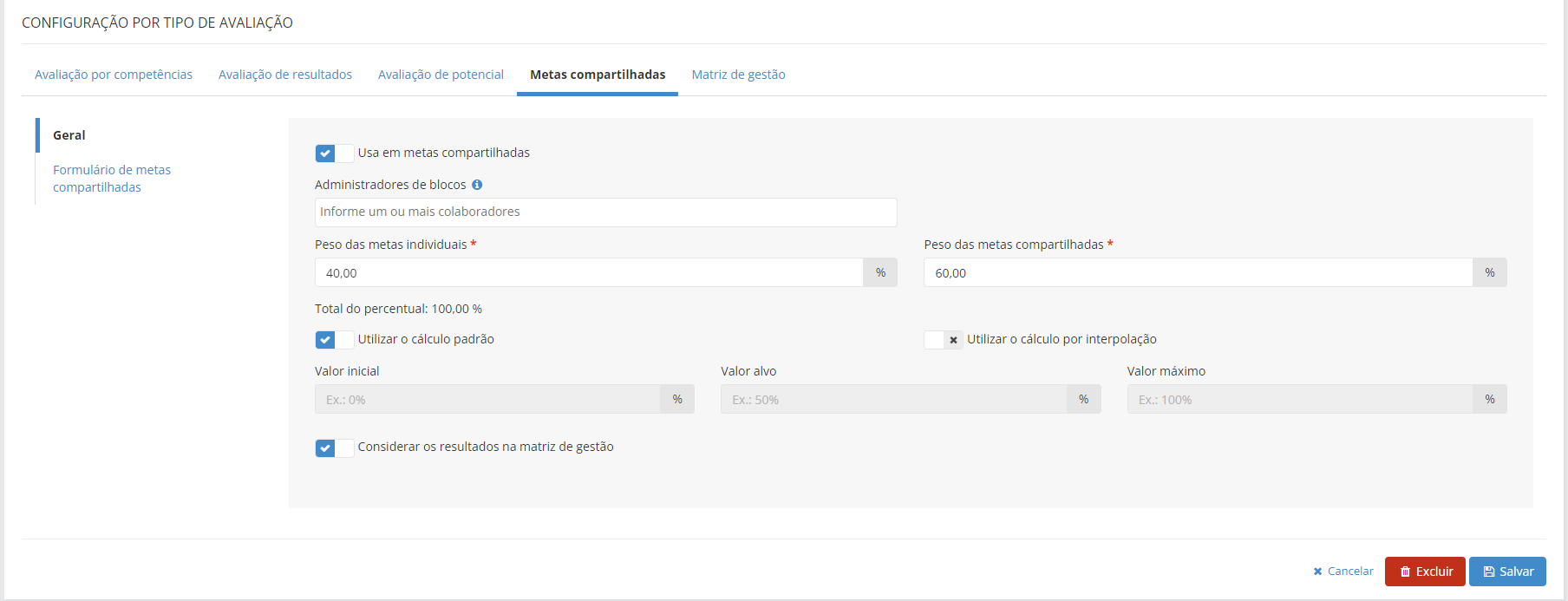Click the 'Peso das metas compartilhadas' field
The height and width of the screenshot is (601, 1568).
pos(1197,273)
